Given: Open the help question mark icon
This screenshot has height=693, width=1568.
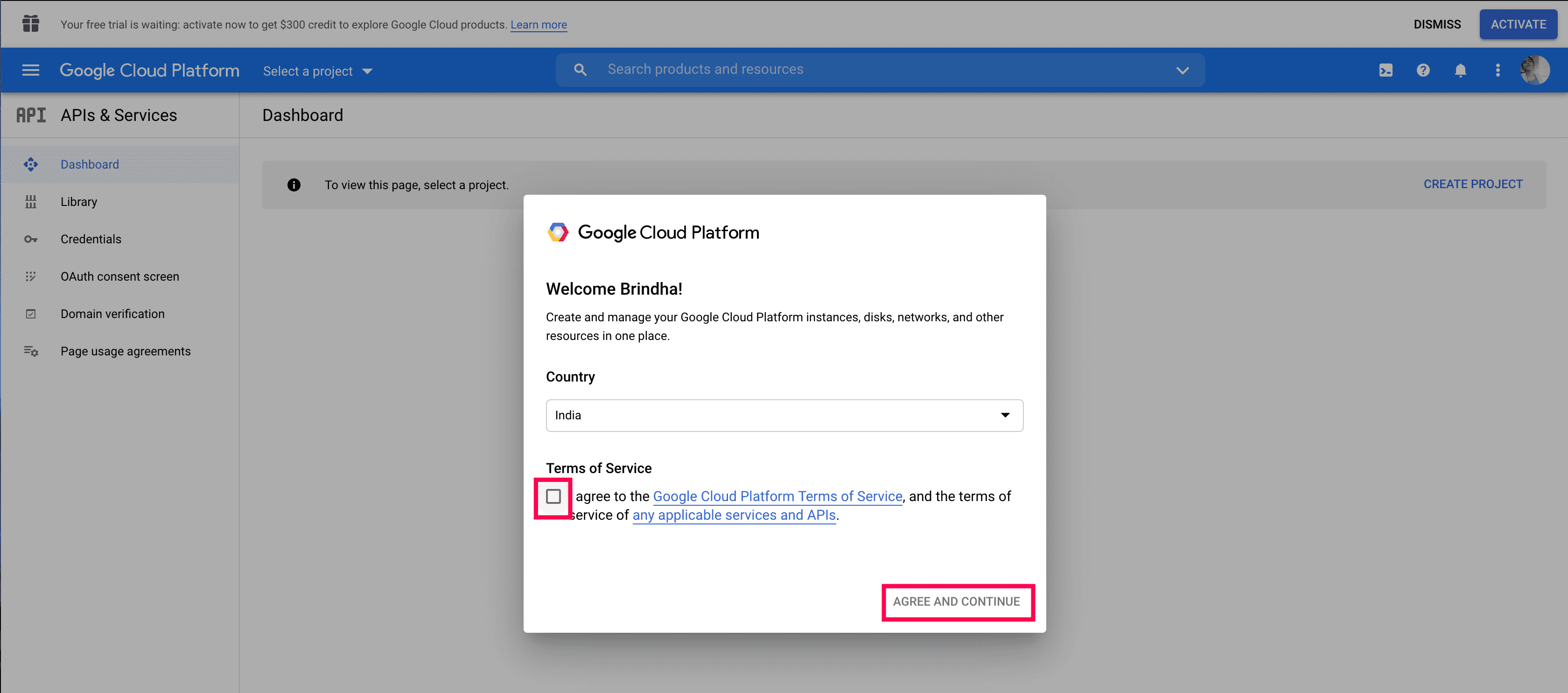Looking at the screenshot, I should (x=1422, y=70).
